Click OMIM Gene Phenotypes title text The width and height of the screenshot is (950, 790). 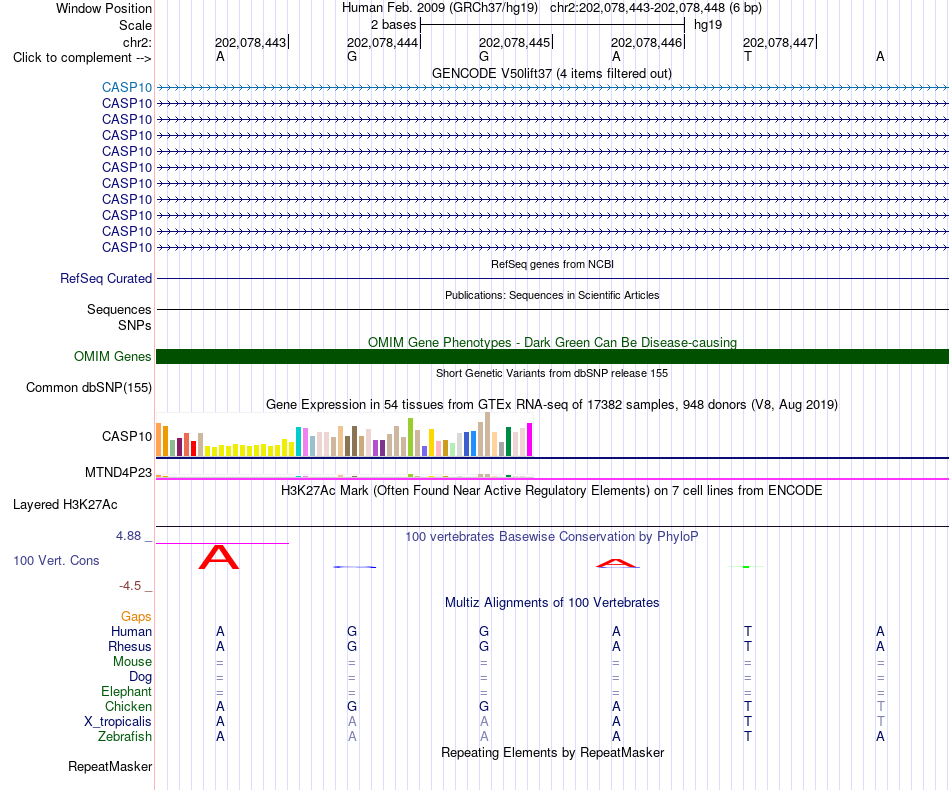click(x=552, y=342)
